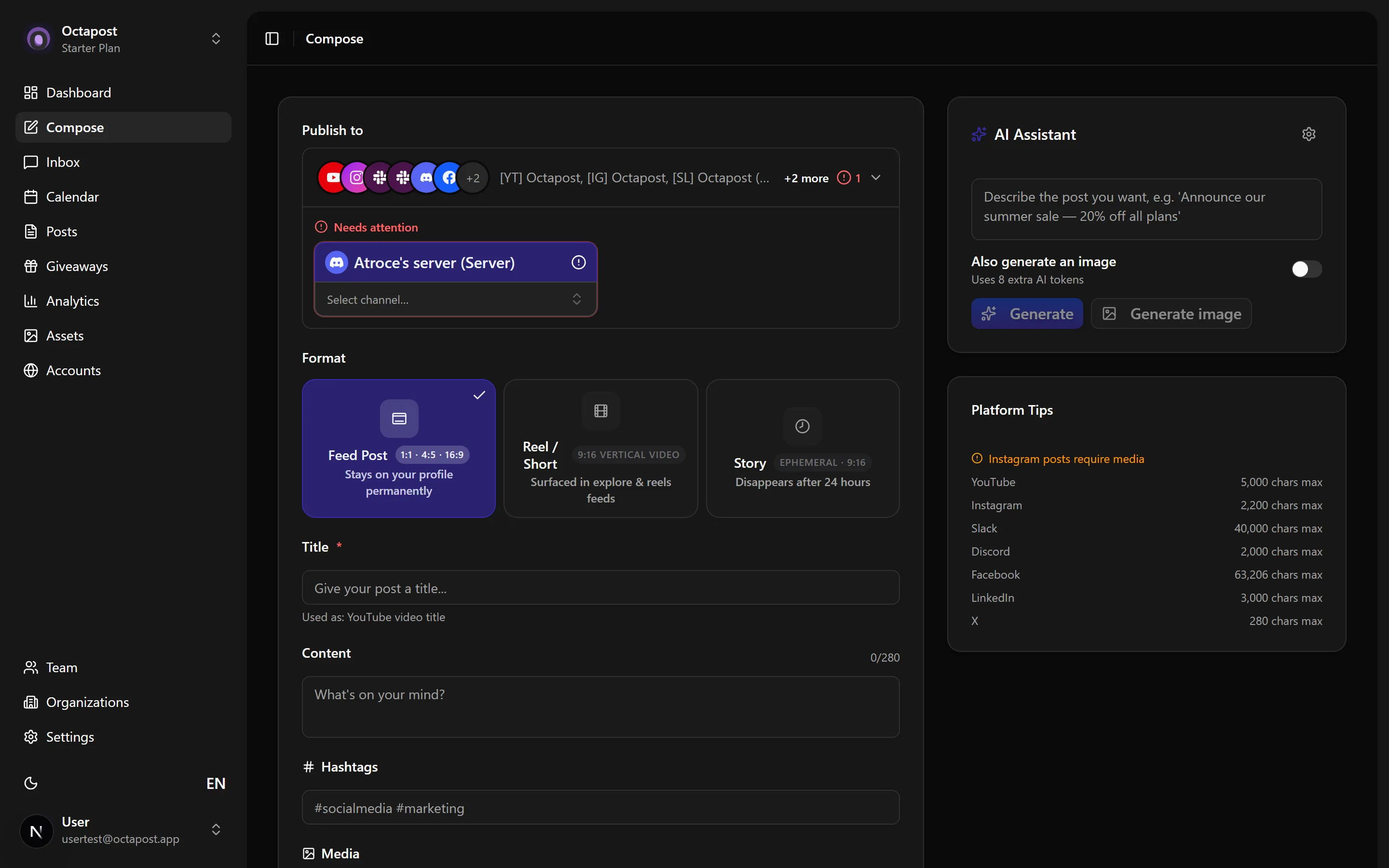Open the Giveaways page

tap(123, 266)
